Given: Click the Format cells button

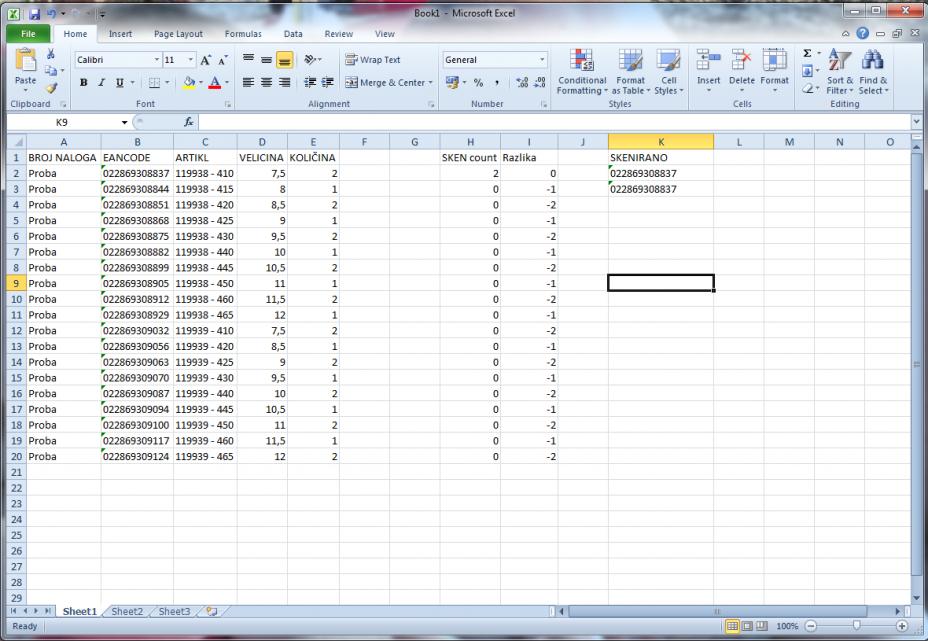Looking at the screenshot, I should 774,72.
